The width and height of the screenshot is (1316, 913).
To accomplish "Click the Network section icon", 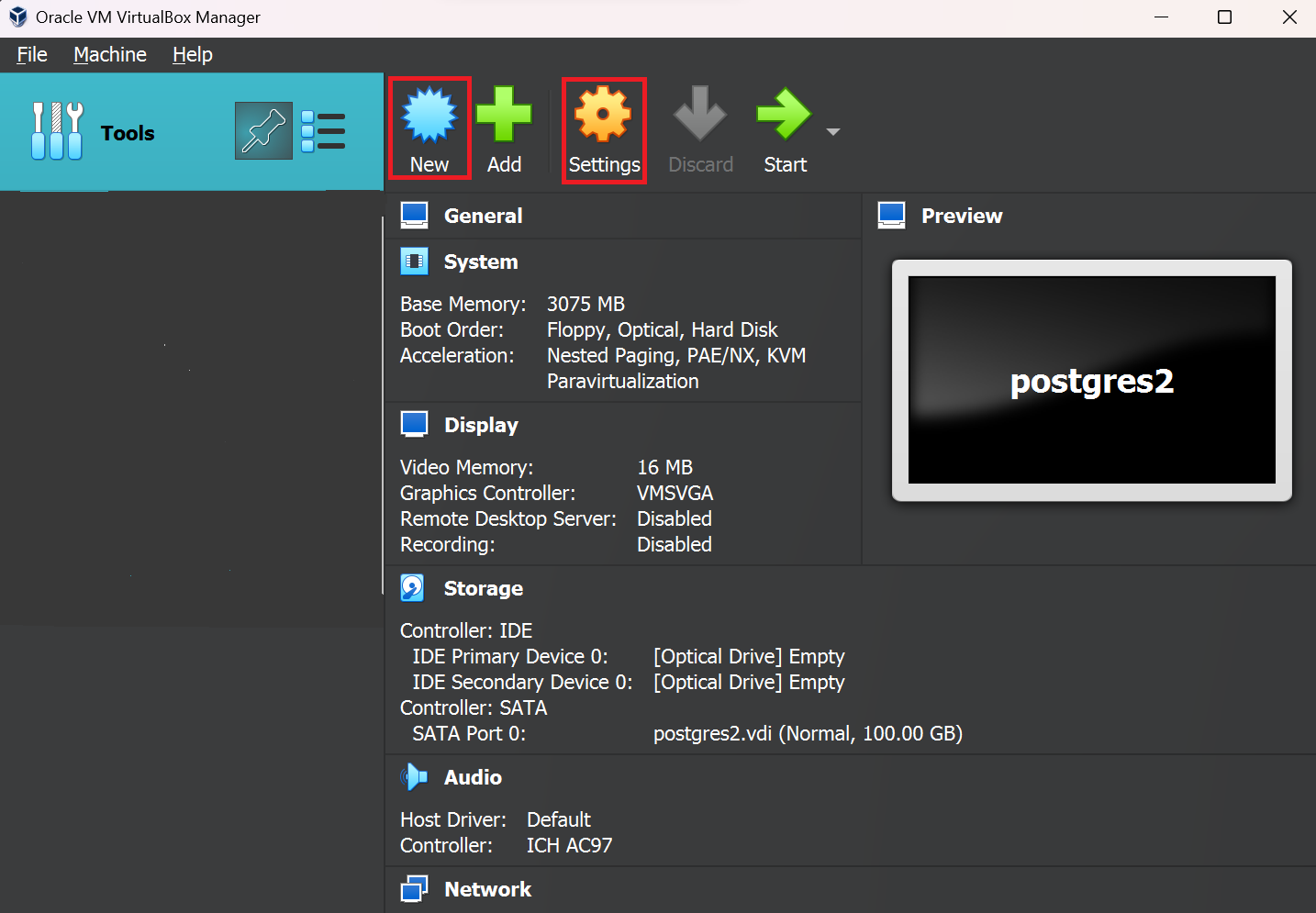I will (415, 889).
